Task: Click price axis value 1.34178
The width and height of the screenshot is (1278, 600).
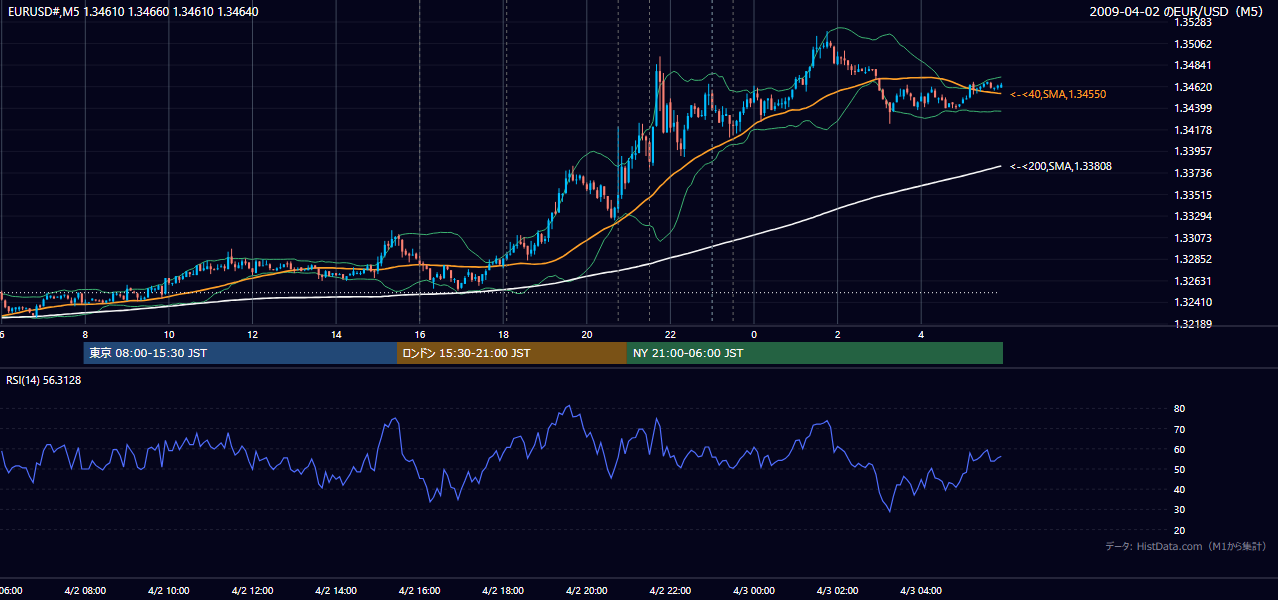Action: 1192,130
